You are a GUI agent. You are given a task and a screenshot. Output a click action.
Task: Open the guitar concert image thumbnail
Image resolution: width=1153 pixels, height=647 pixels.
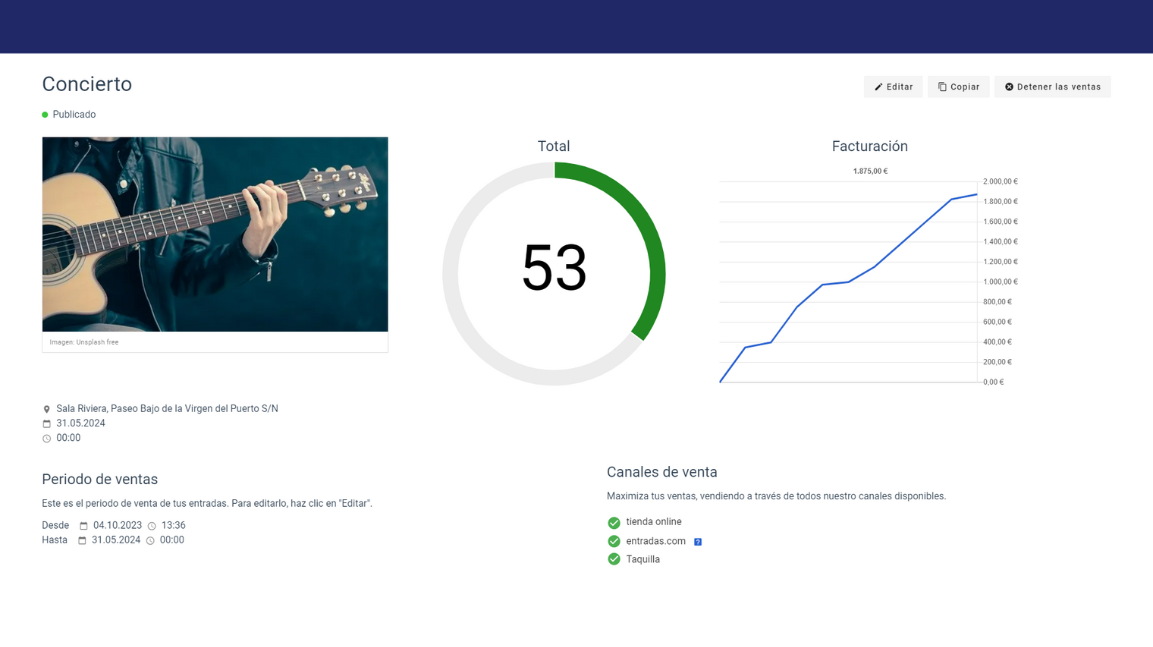click(x=215, y=234)
